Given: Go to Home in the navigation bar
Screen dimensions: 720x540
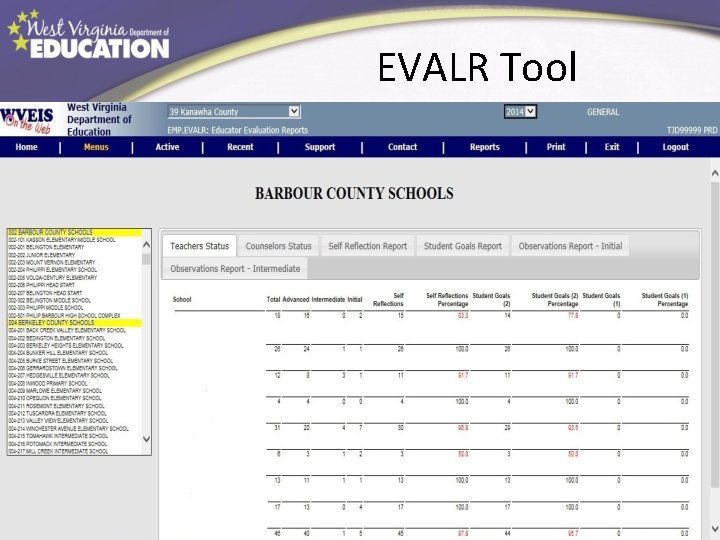Looking at the screenshot, I should pyautogui.click(x=27, y=147).
